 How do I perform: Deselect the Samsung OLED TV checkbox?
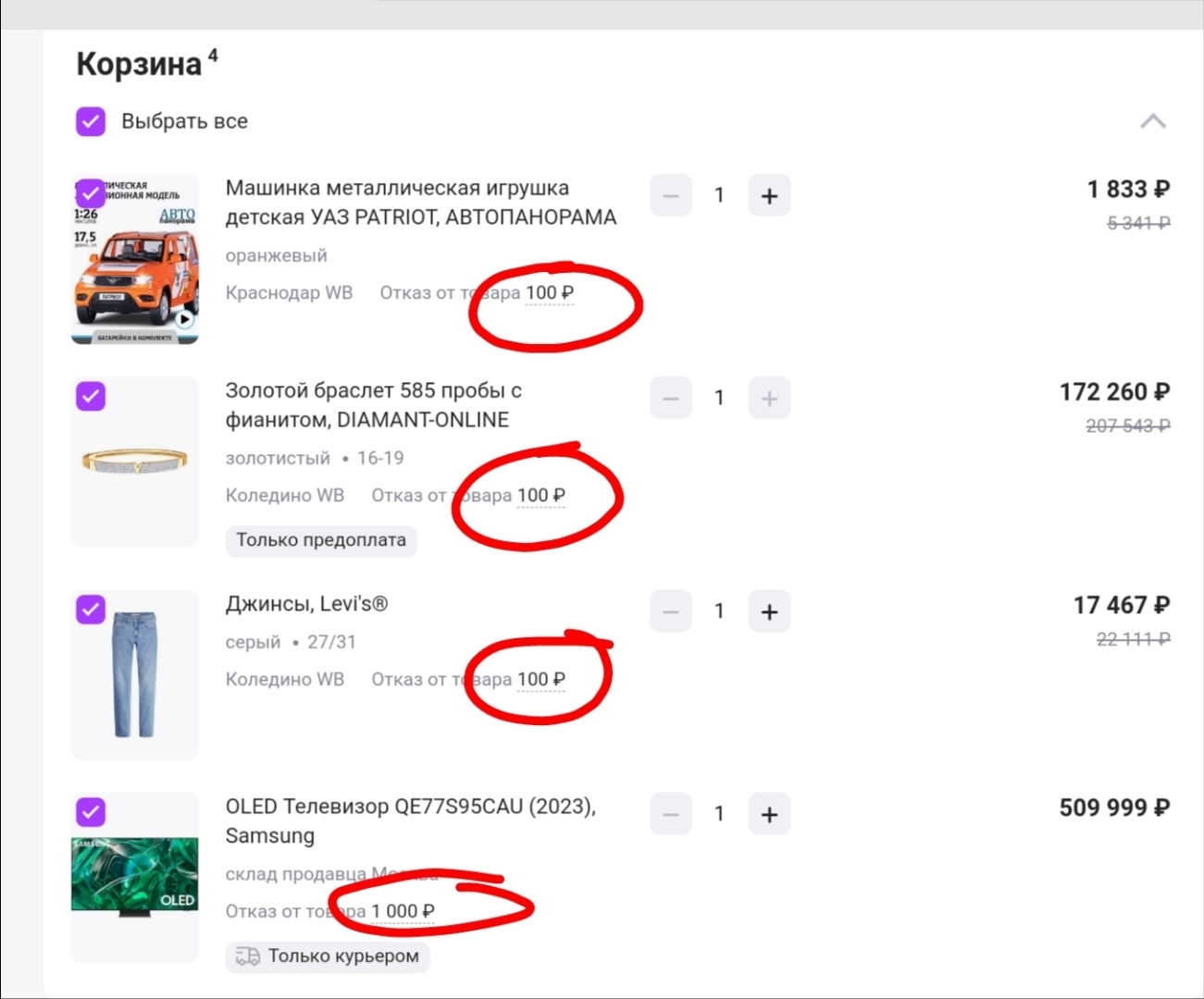[x=91, y=812]
